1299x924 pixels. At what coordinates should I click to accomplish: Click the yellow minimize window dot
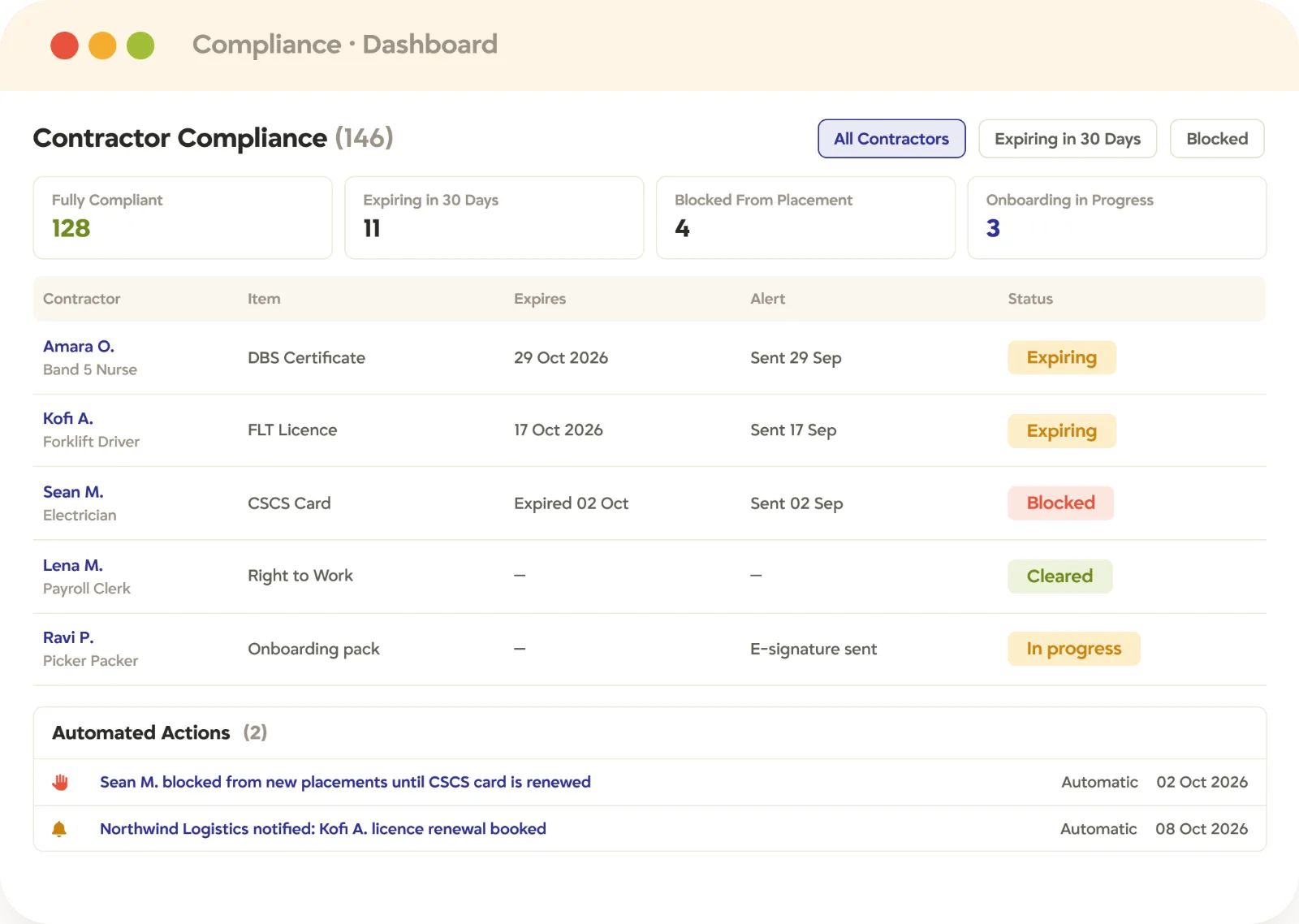click(102, 45)
